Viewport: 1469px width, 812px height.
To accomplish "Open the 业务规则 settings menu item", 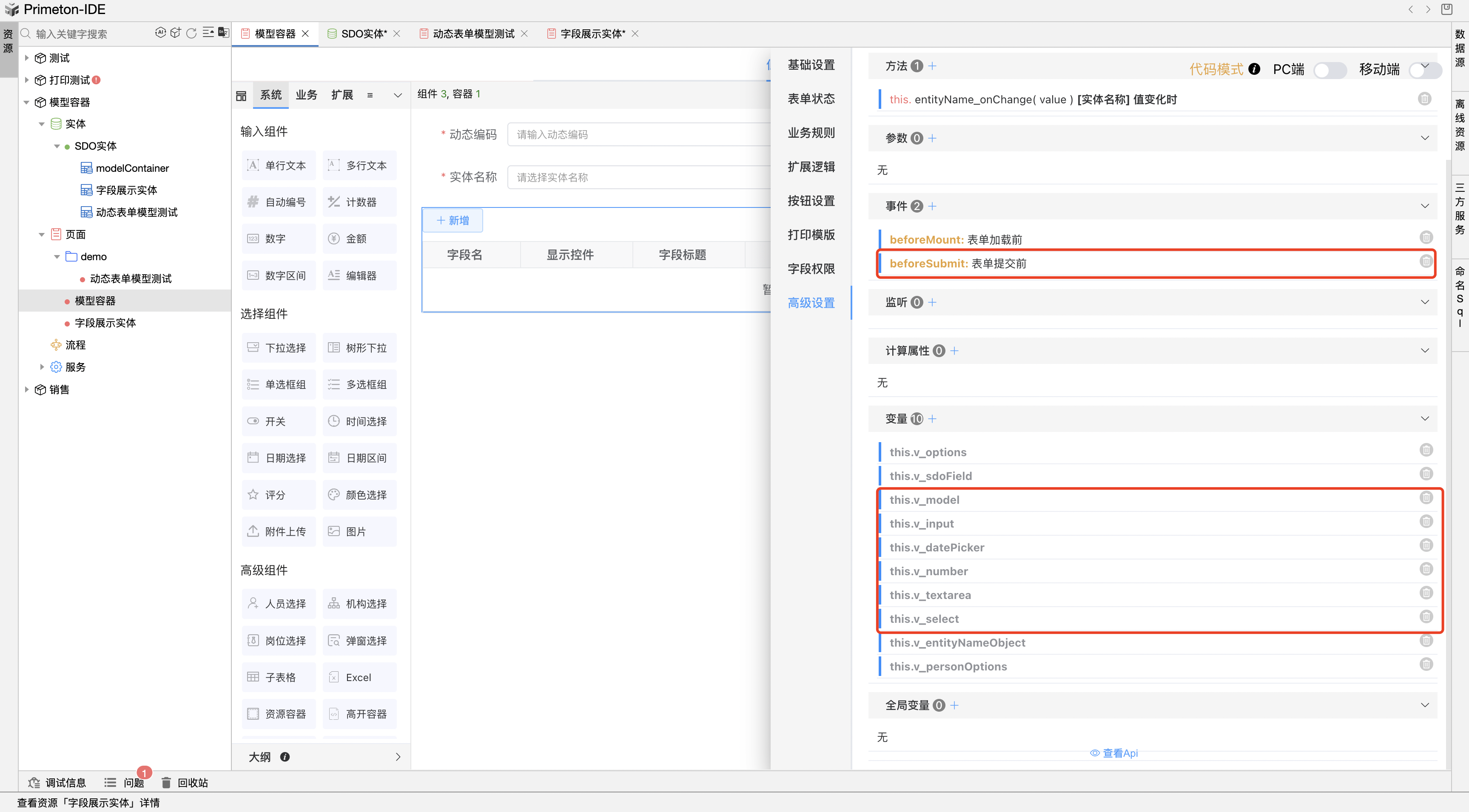I will tap(811, 133).
